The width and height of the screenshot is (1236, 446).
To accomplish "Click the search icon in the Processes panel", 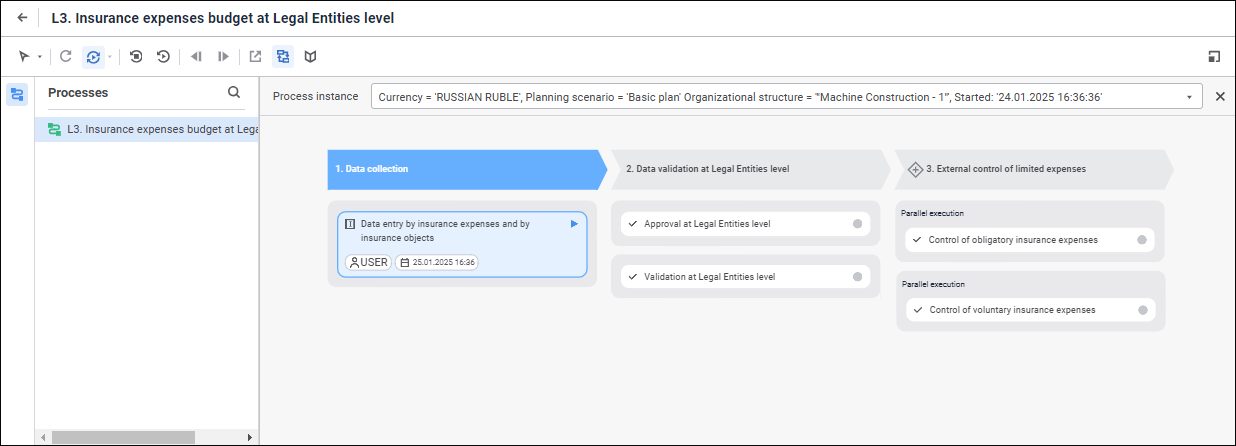I will [234, 92].
